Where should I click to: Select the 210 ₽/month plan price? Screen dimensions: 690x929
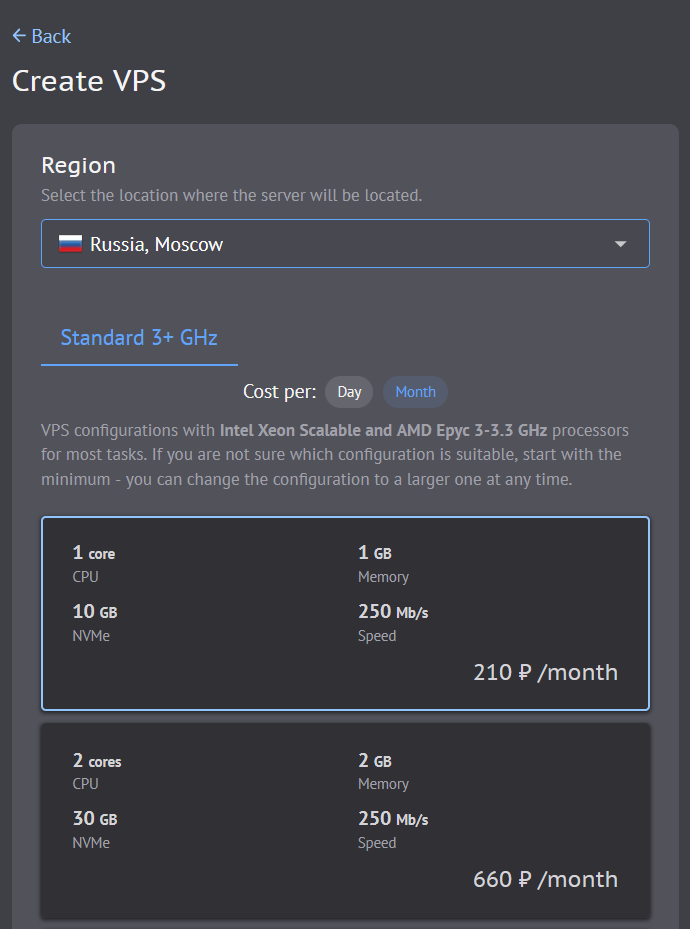(x=545, y=672)
